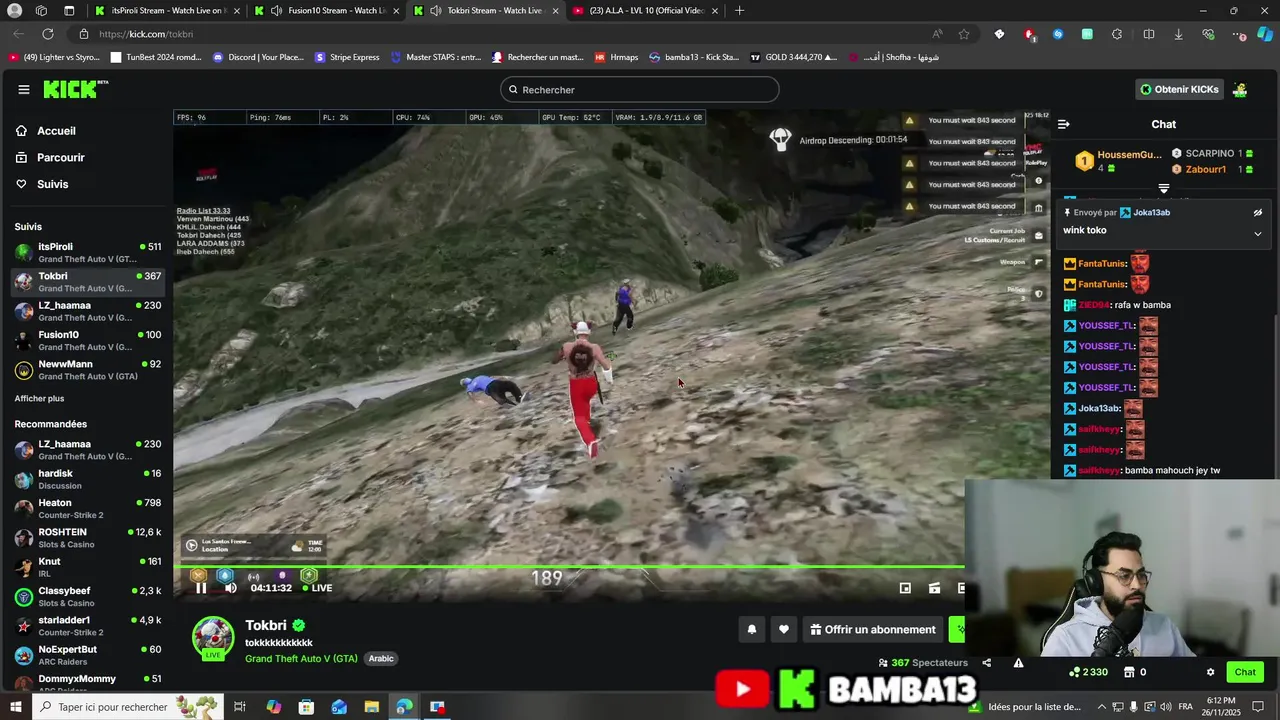Open browser downloads icon
The image size is (1280, 720).
tap(1178, 34)
